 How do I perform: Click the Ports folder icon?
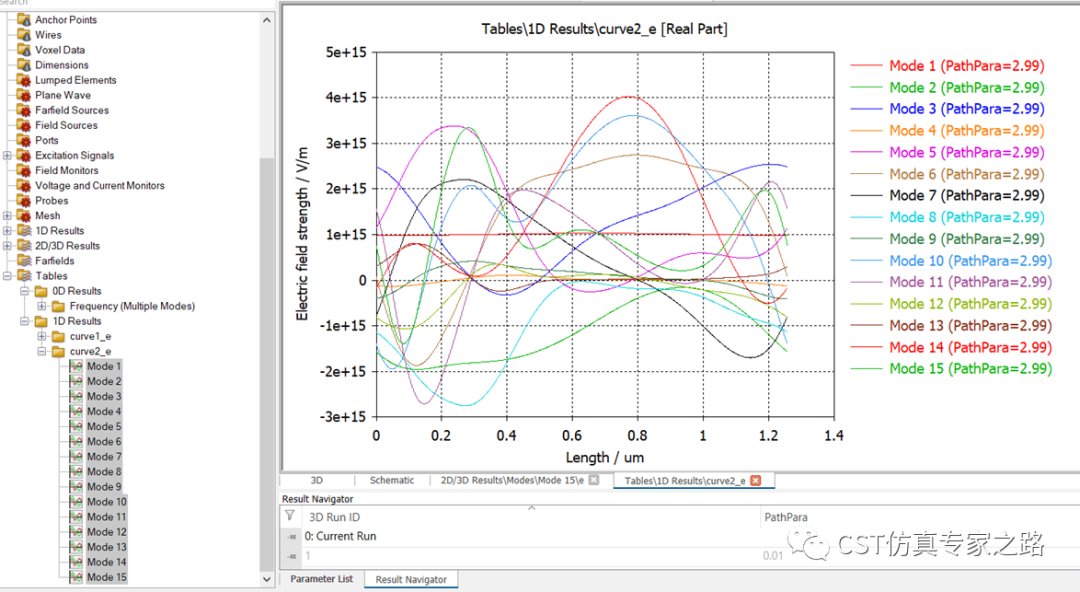(x=24, y=140)
